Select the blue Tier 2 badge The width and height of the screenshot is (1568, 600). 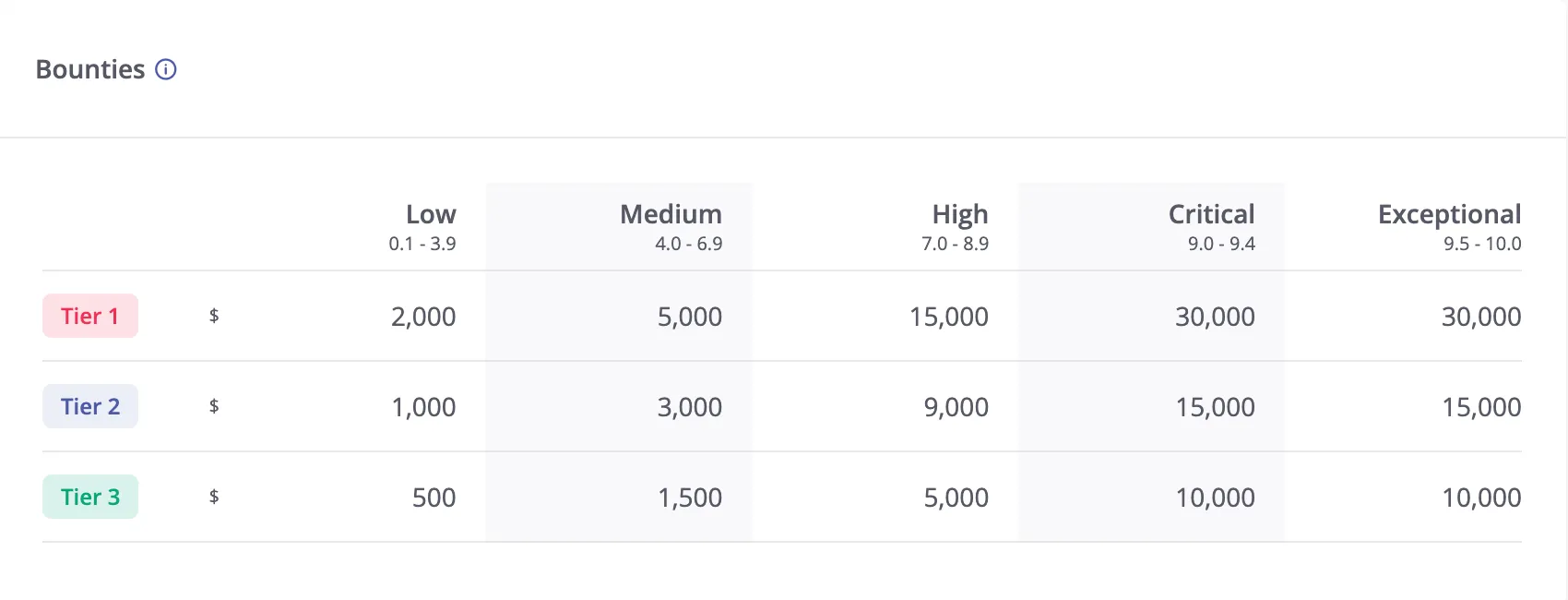tap(90, 406)
